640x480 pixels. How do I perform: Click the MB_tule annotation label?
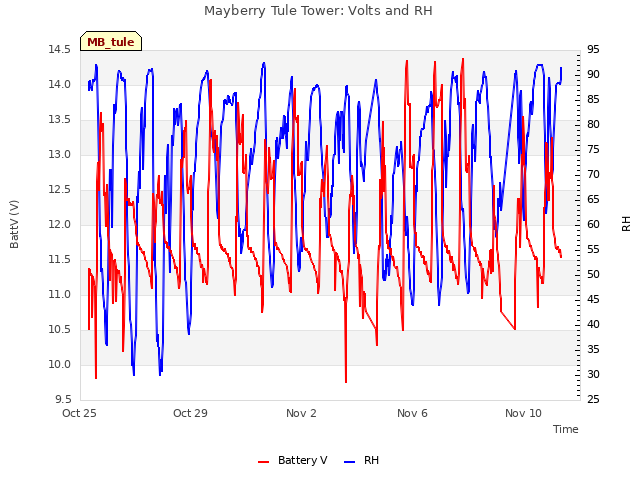111,42
